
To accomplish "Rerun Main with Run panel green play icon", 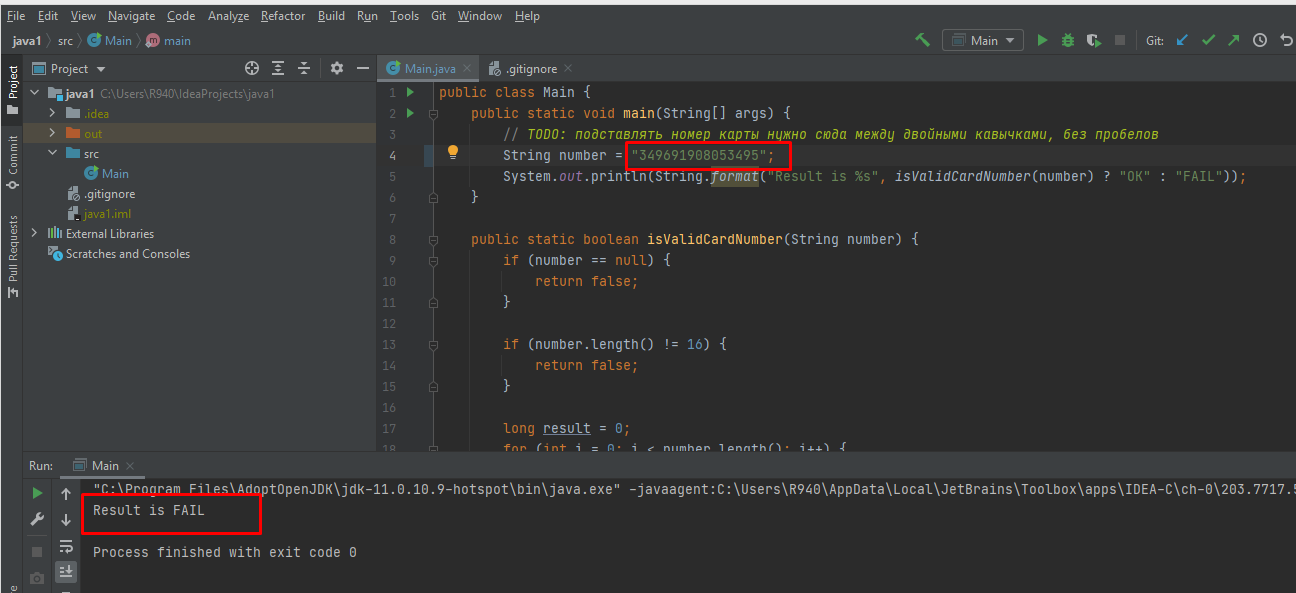I will 37,493.
